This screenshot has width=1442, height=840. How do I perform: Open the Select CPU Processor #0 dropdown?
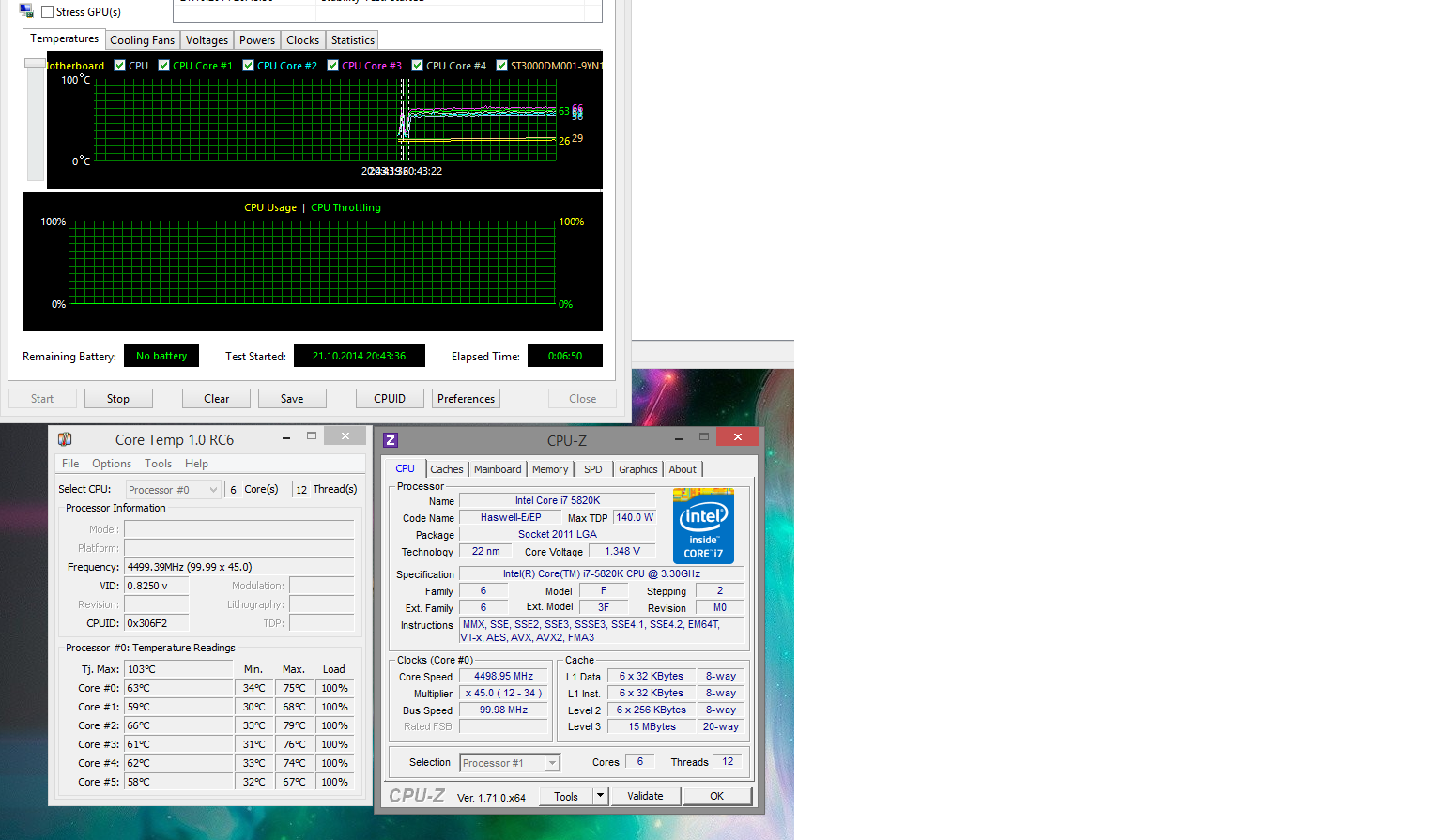click(173, 490)
